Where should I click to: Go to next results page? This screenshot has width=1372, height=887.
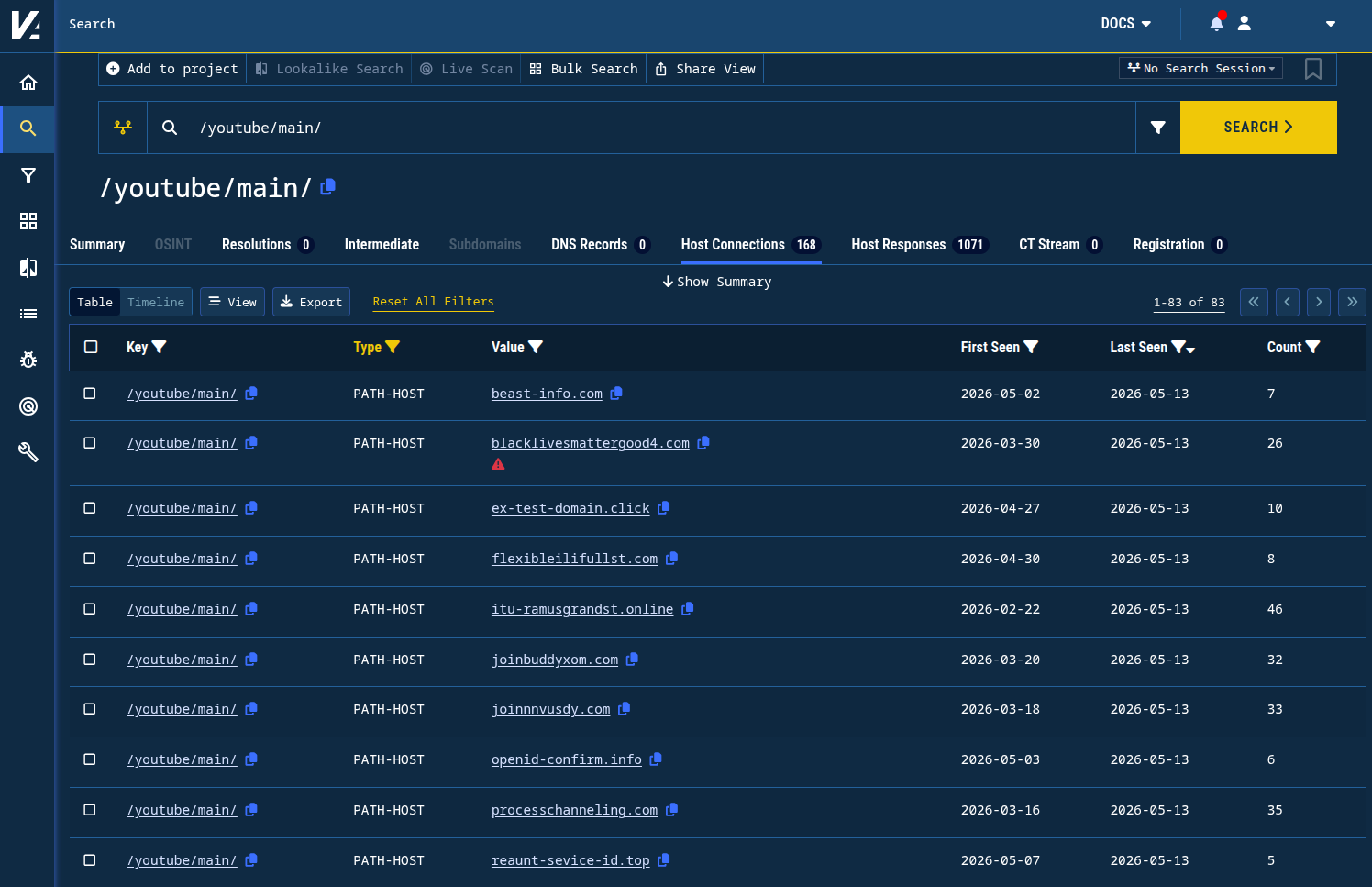point(1319,302)
